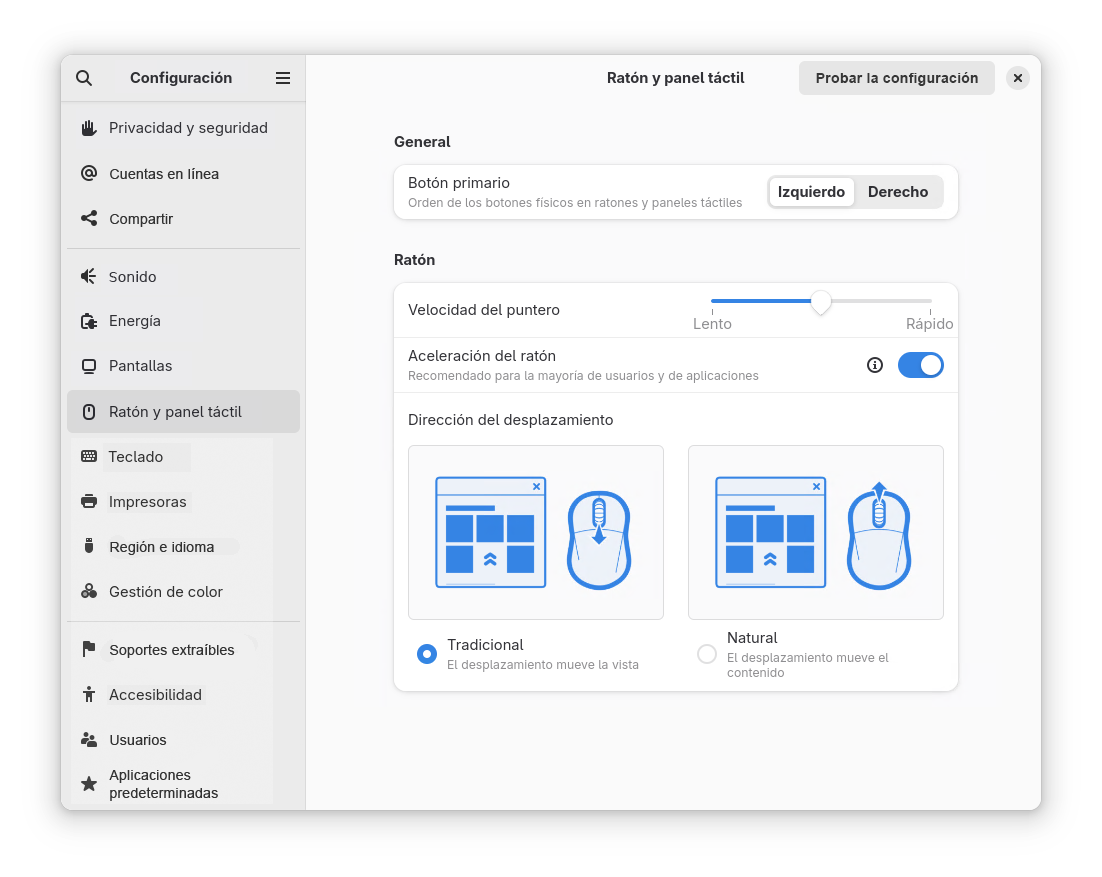Select the Natural scrolling option
The width and height of the screenshot is (1102, 877).
(x=707, y=653)
